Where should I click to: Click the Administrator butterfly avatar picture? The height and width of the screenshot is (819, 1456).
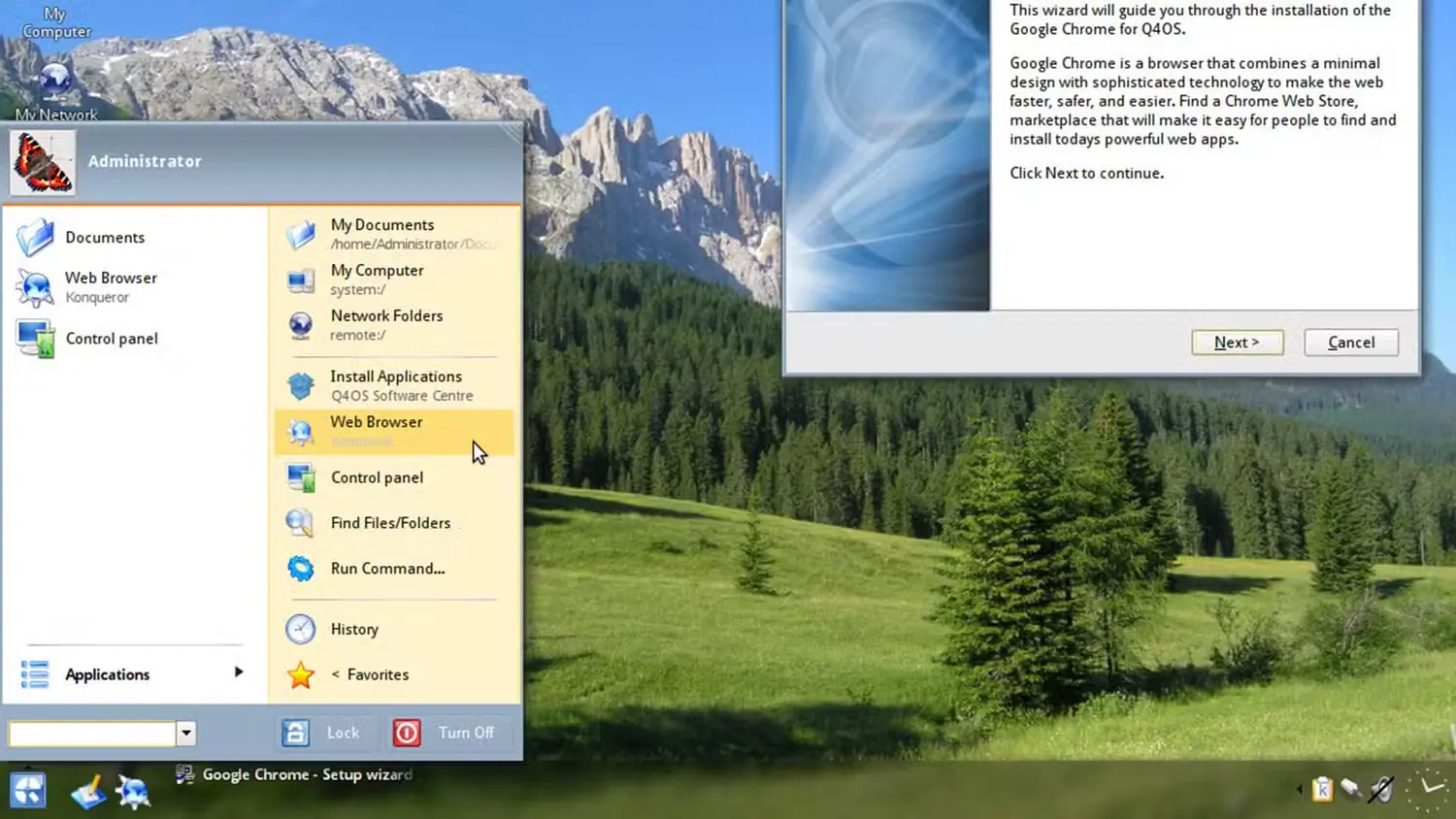(43, 163)
